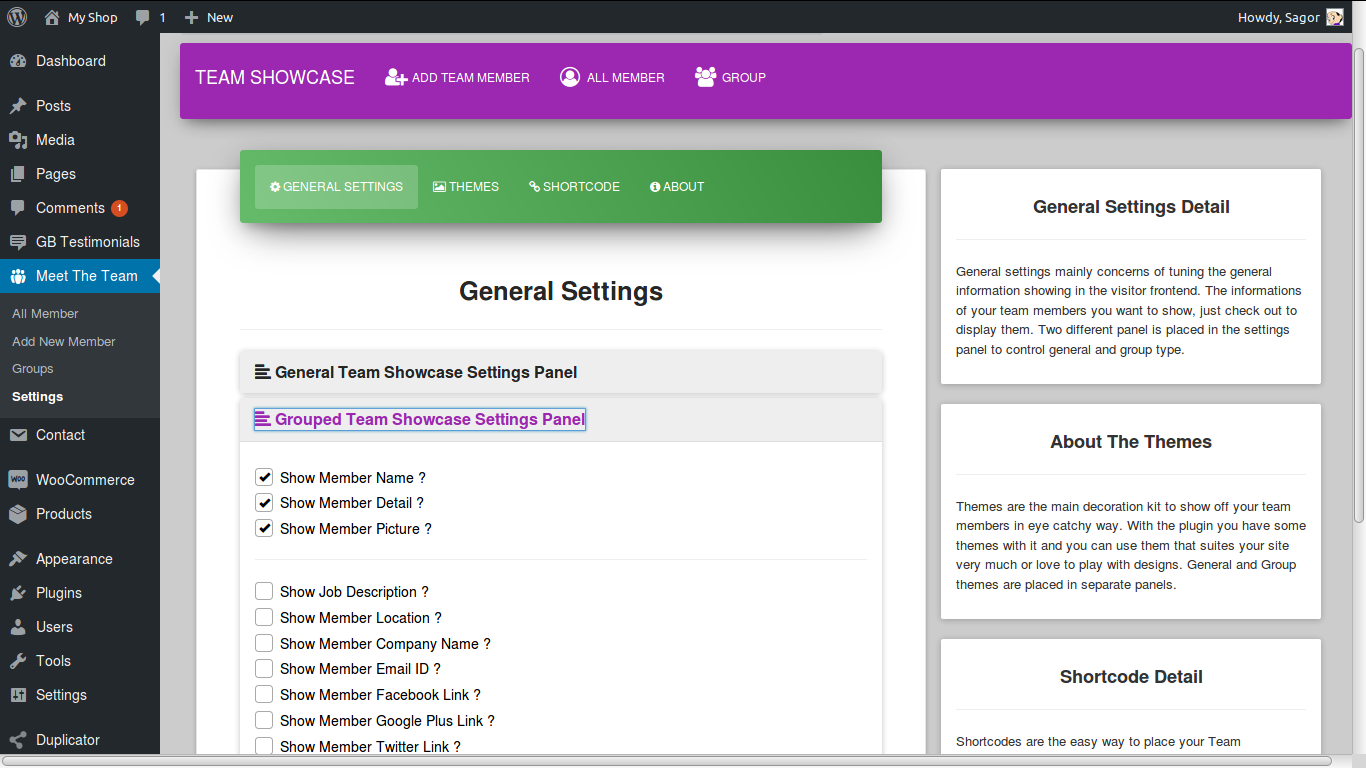Viewport: 1366px width, 768px height.
Task: Click the All Member user icon
Action: (570, 77)
